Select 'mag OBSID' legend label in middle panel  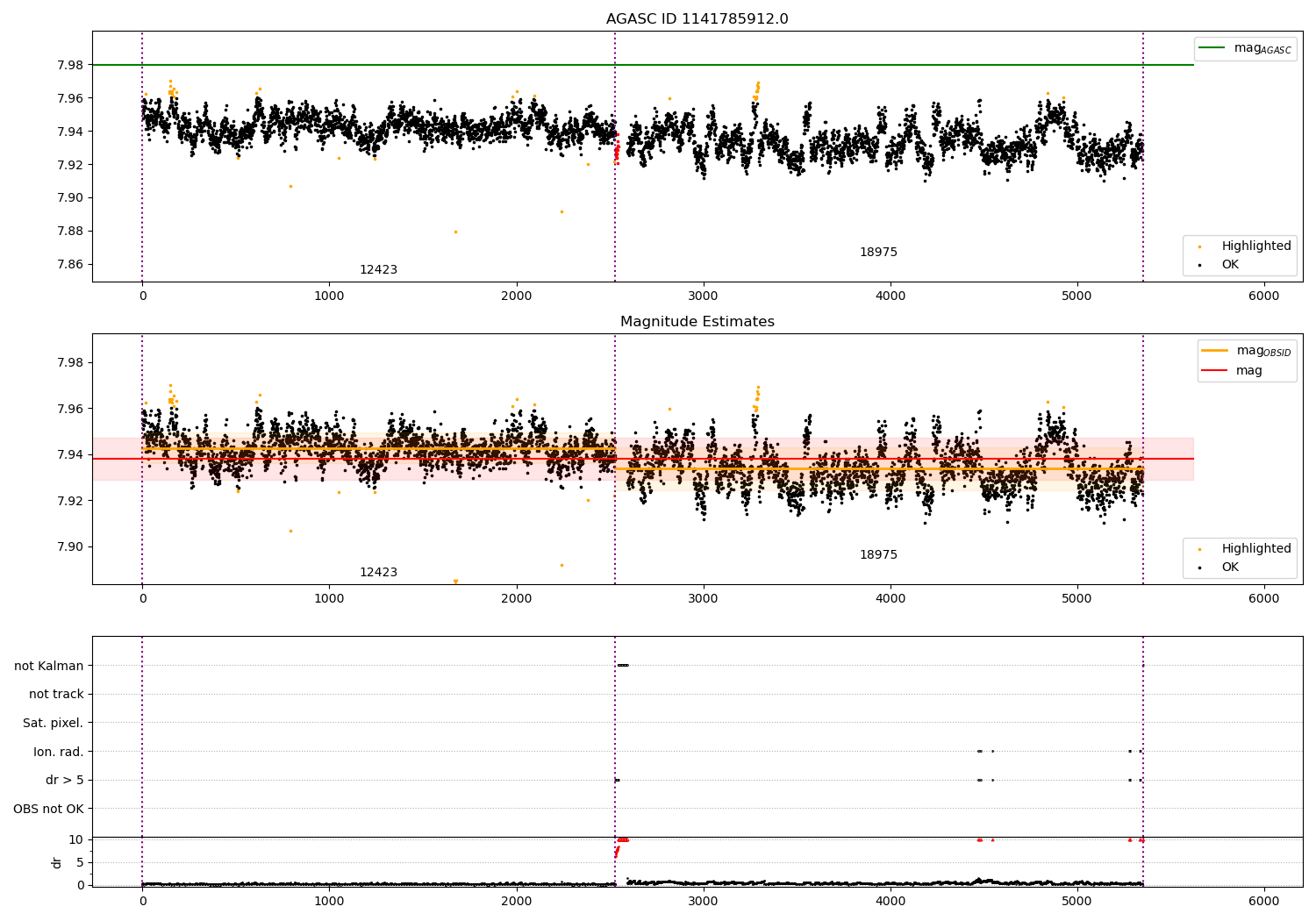click(x=1264, y=351)
